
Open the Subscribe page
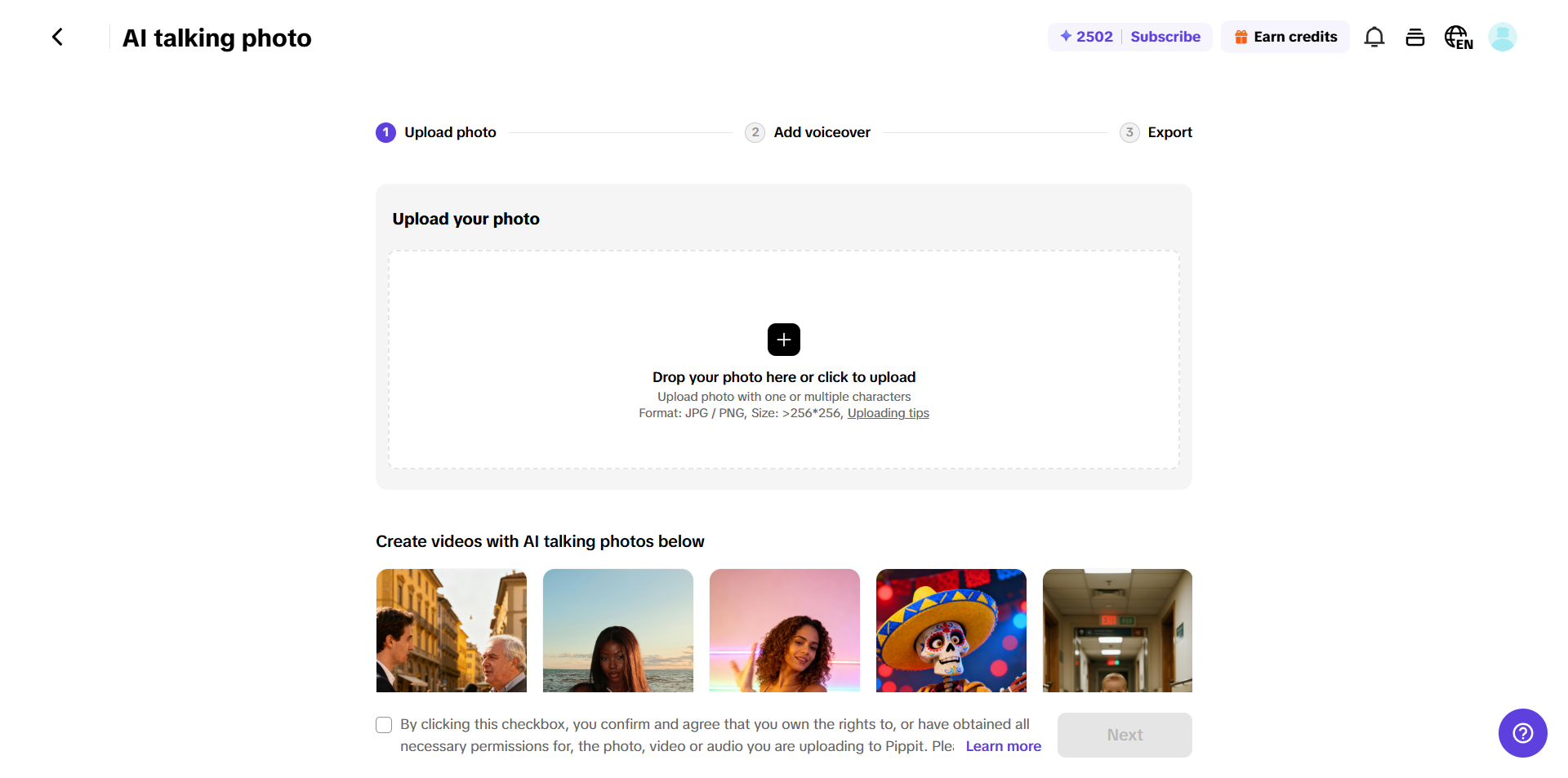point(1165,37)
